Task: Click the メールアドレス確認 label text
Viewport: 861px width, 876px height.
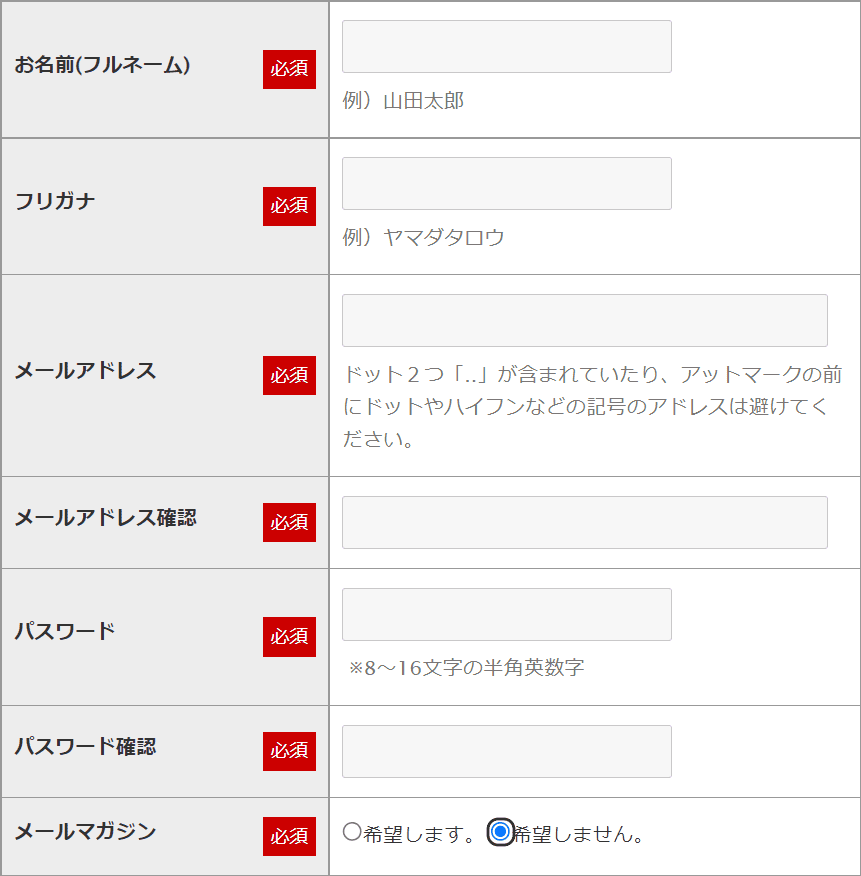Action: click(x=105, y=518)
